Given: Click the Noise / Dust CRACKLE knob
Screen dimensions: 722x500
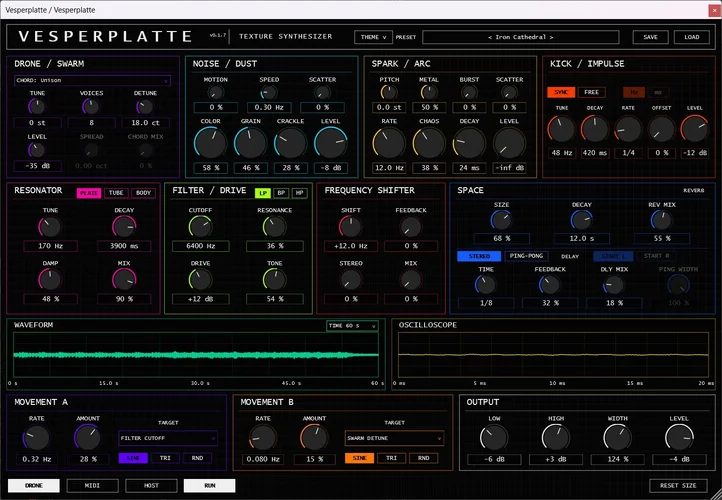Looking at the screenshot, I should [291, 143].
